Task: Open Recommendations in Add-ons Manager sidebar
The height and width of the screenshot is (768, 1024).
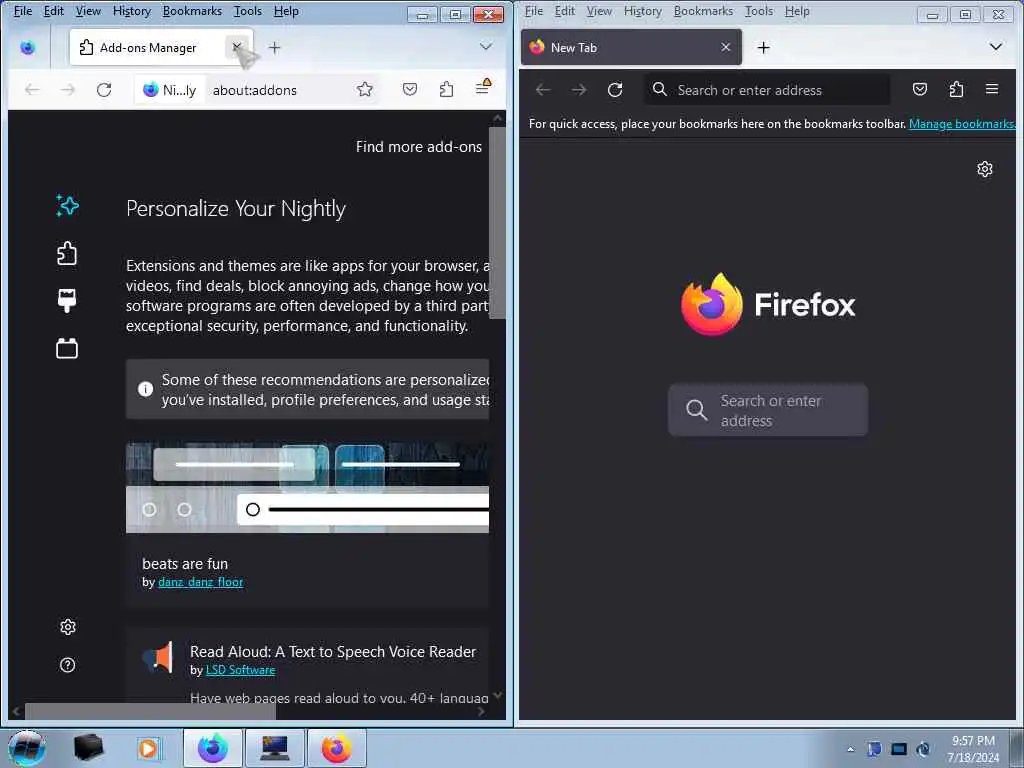Action: pos(67,206)
